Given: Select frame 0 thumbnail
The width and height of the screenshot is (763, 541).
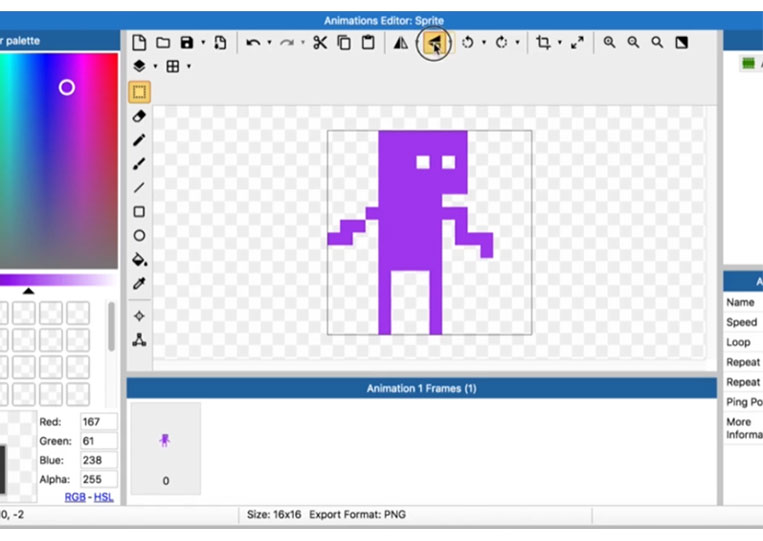Looking at the screenshot, I should point(165,448).
